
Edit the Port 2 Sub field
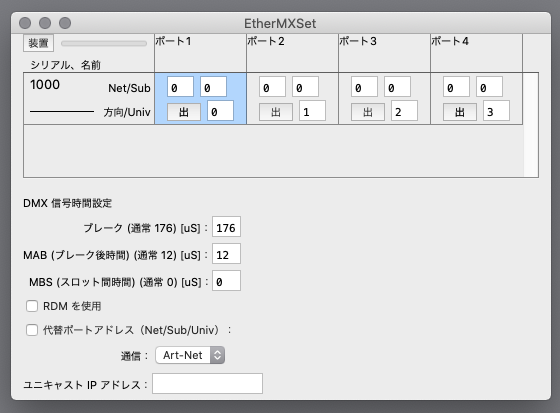point(305,87)
